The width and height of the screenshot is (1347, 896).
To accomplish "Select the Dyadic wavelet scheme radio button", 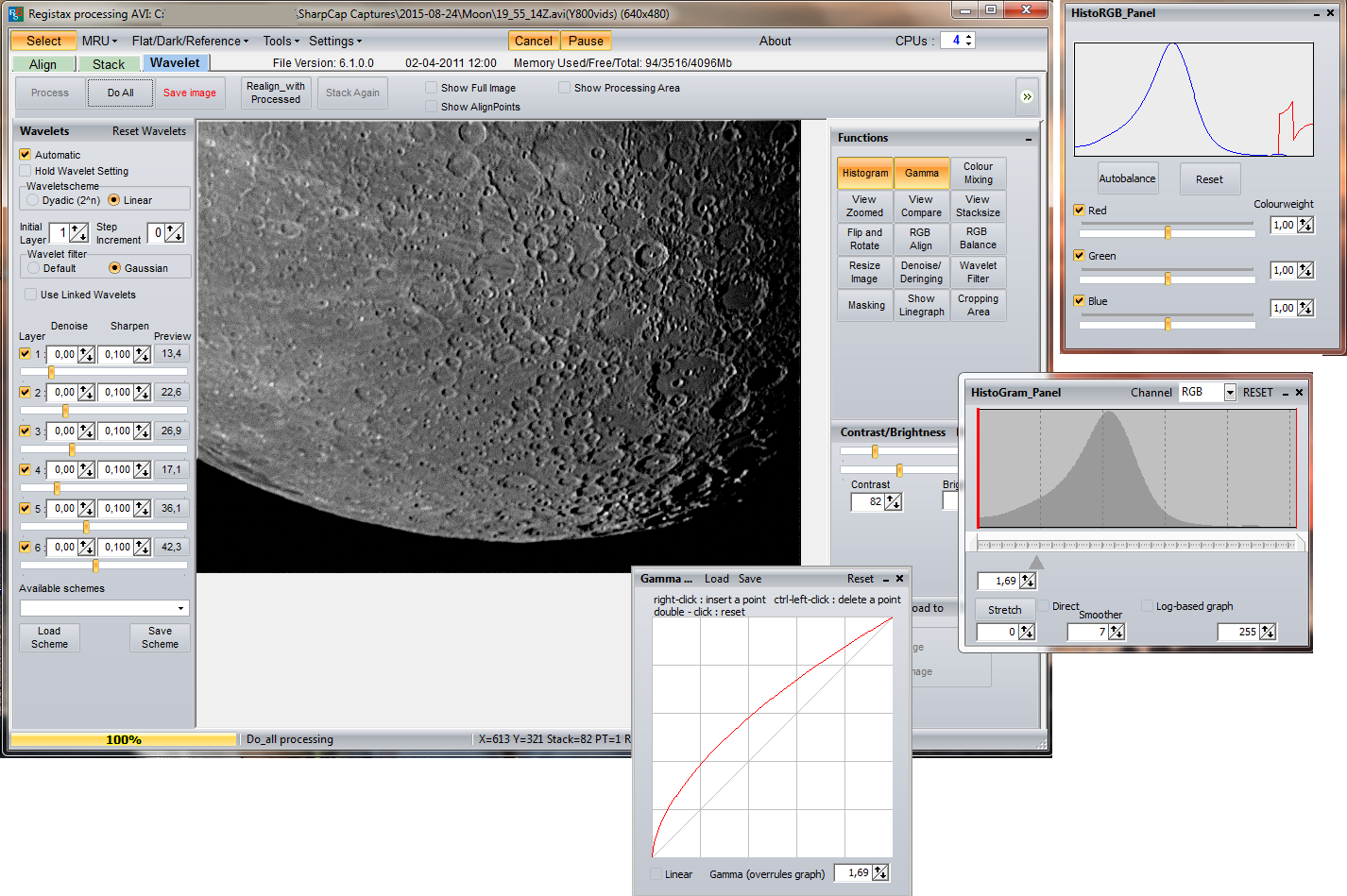I will tap(33, 200).
